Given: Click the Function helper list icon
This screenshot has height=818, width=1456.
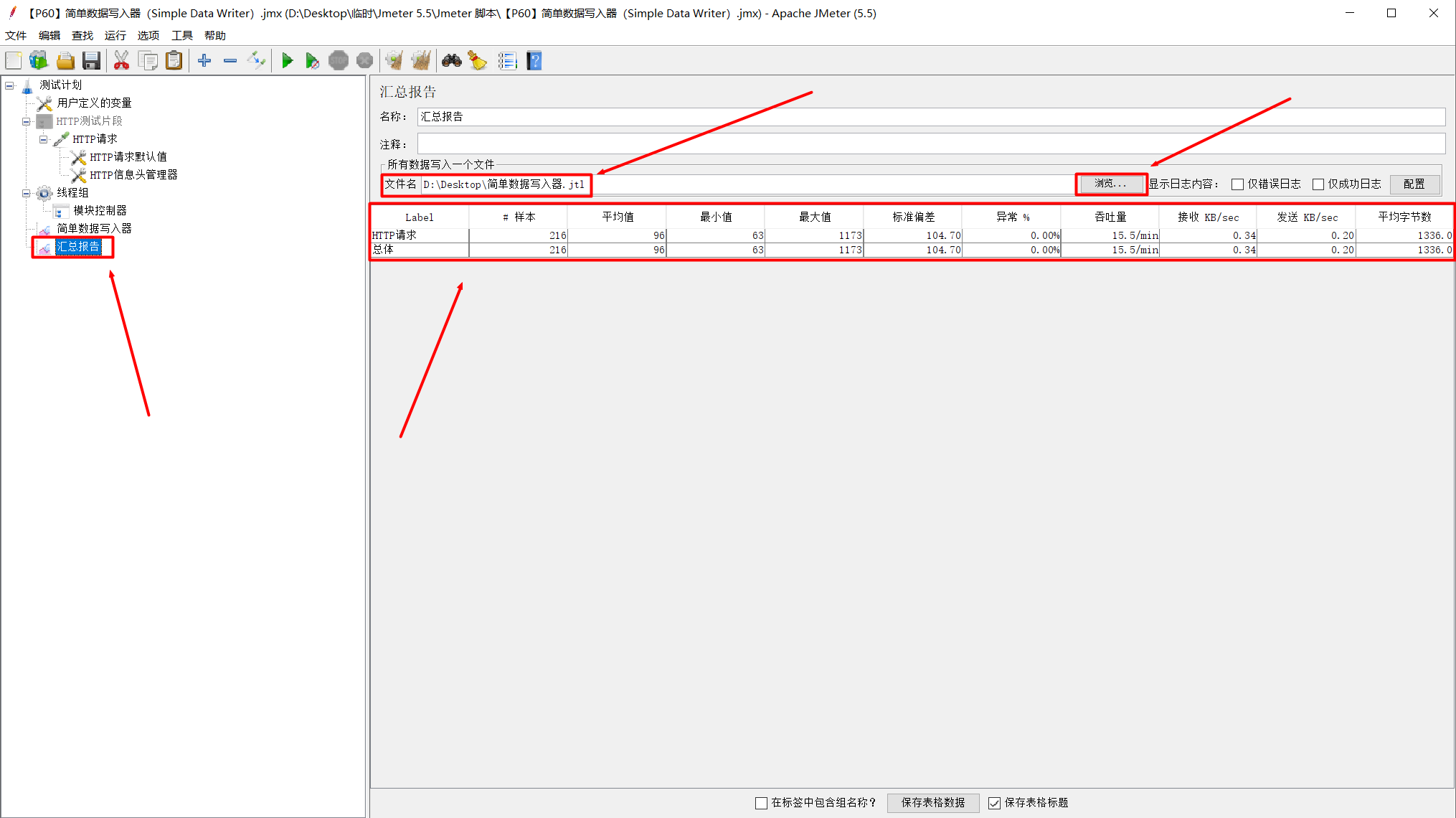Looking at the screenshot, I should pos(507,61).
